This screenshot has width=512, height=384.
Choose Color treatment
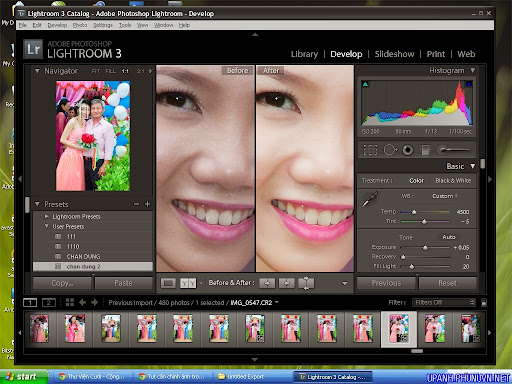(x=416, y=180)
